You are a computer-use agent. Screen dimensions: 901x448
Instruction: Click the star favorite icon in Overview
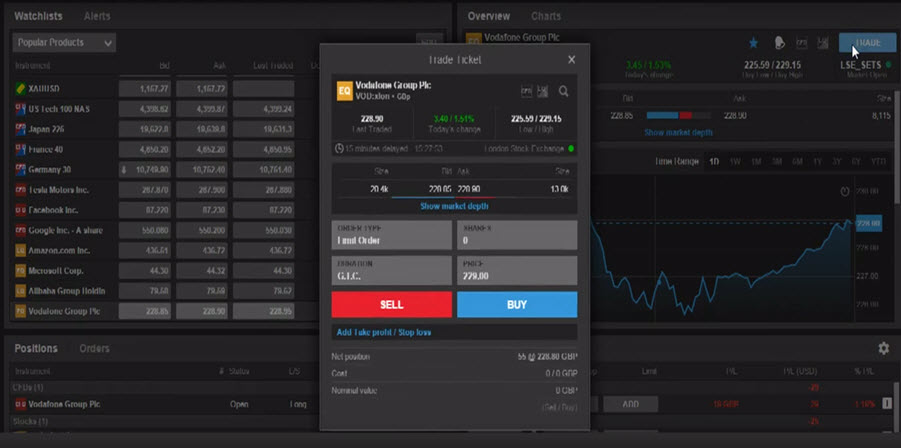coord(753,43)
